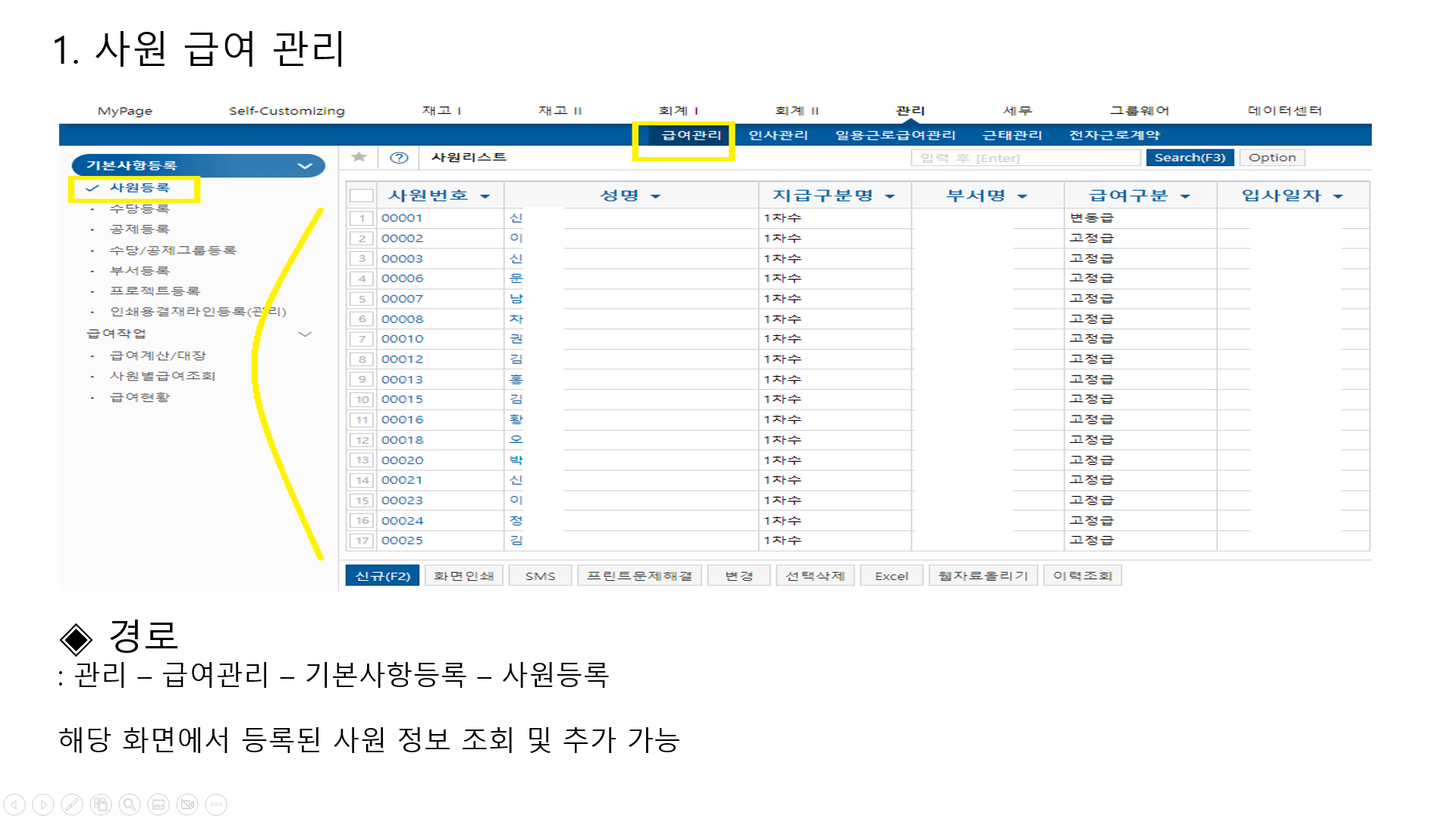Click the 신규(F2) button

coord(383,576)
